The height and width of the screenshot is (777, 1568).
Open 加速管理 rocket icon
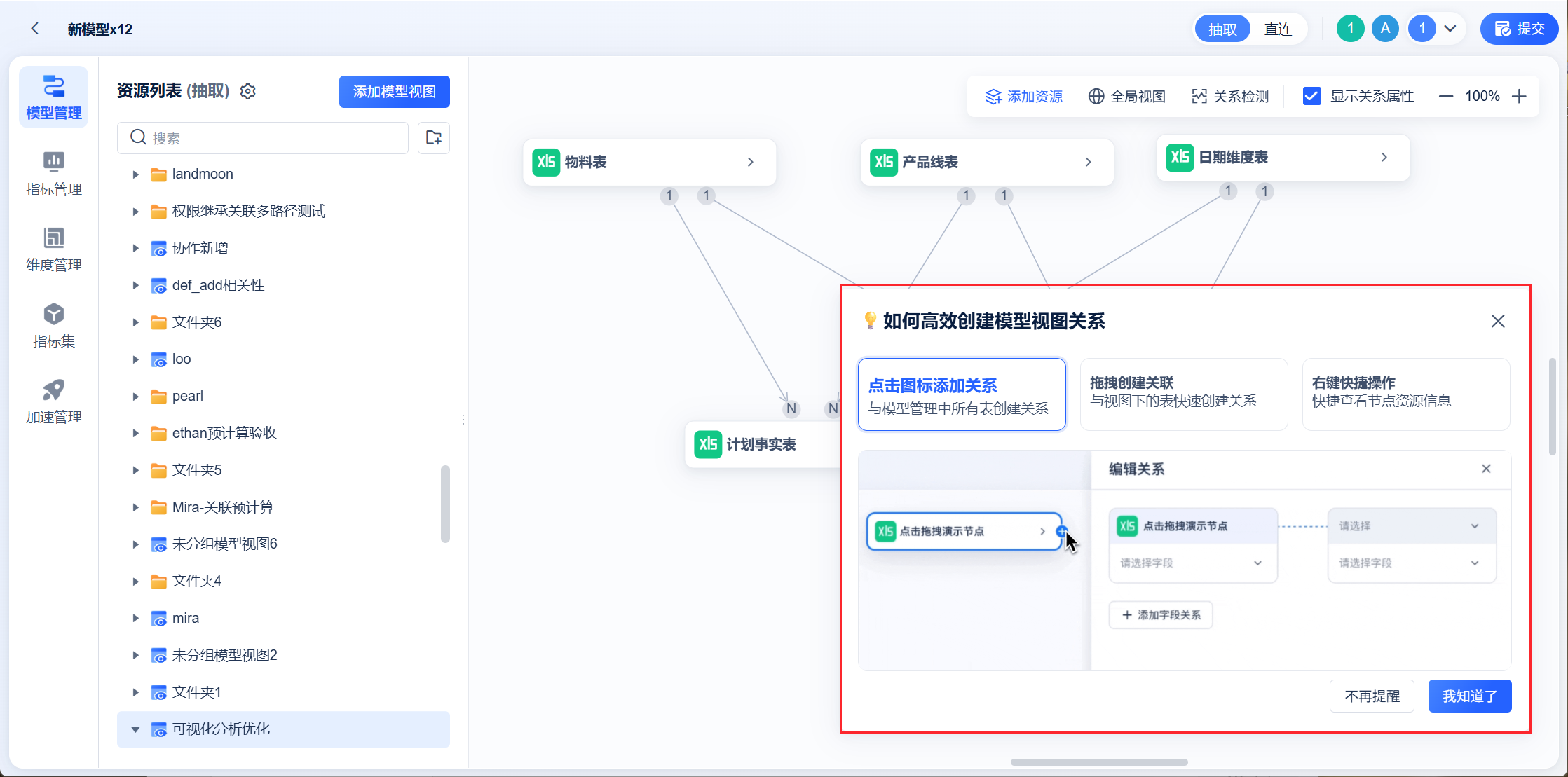(53, 390)
